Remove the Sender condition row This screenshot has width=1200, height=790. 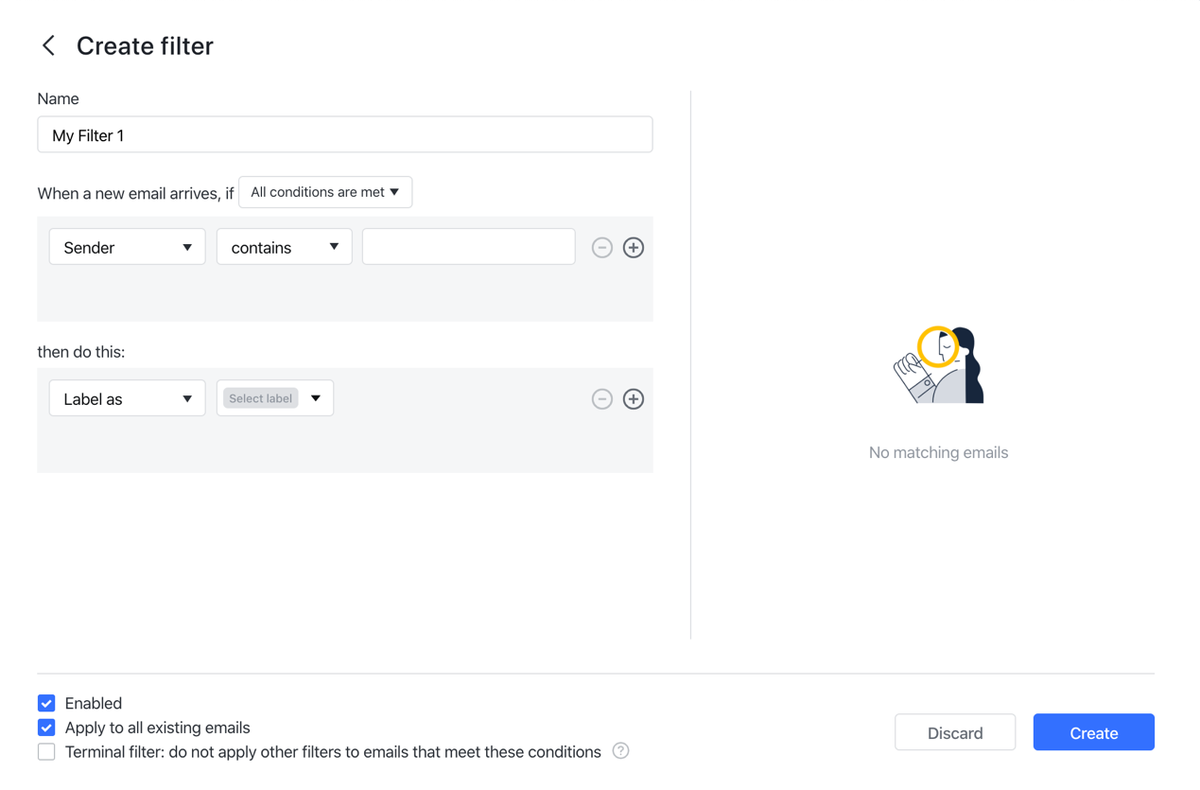point(602,248)
